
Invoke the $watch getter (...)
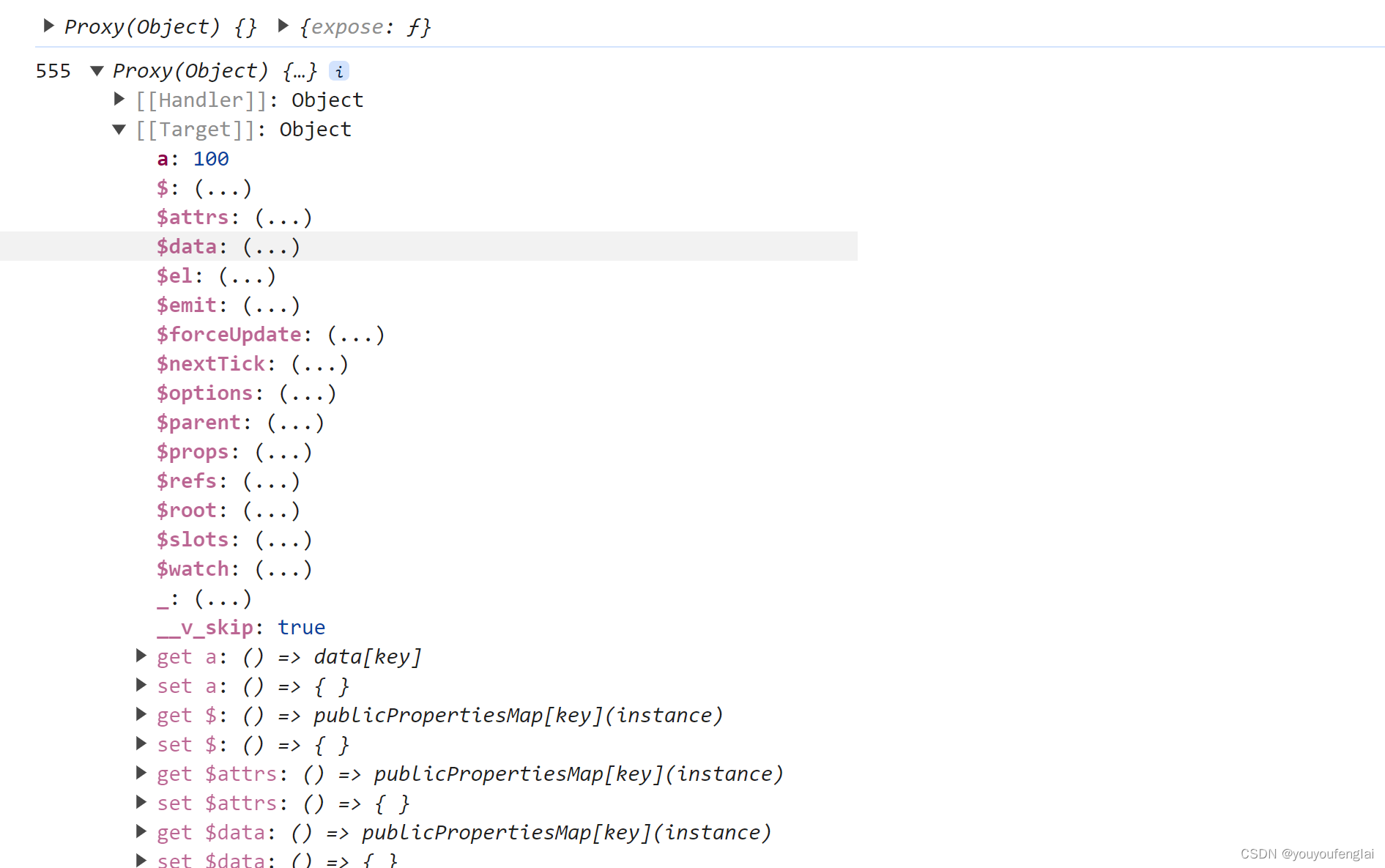coord(283,569)
